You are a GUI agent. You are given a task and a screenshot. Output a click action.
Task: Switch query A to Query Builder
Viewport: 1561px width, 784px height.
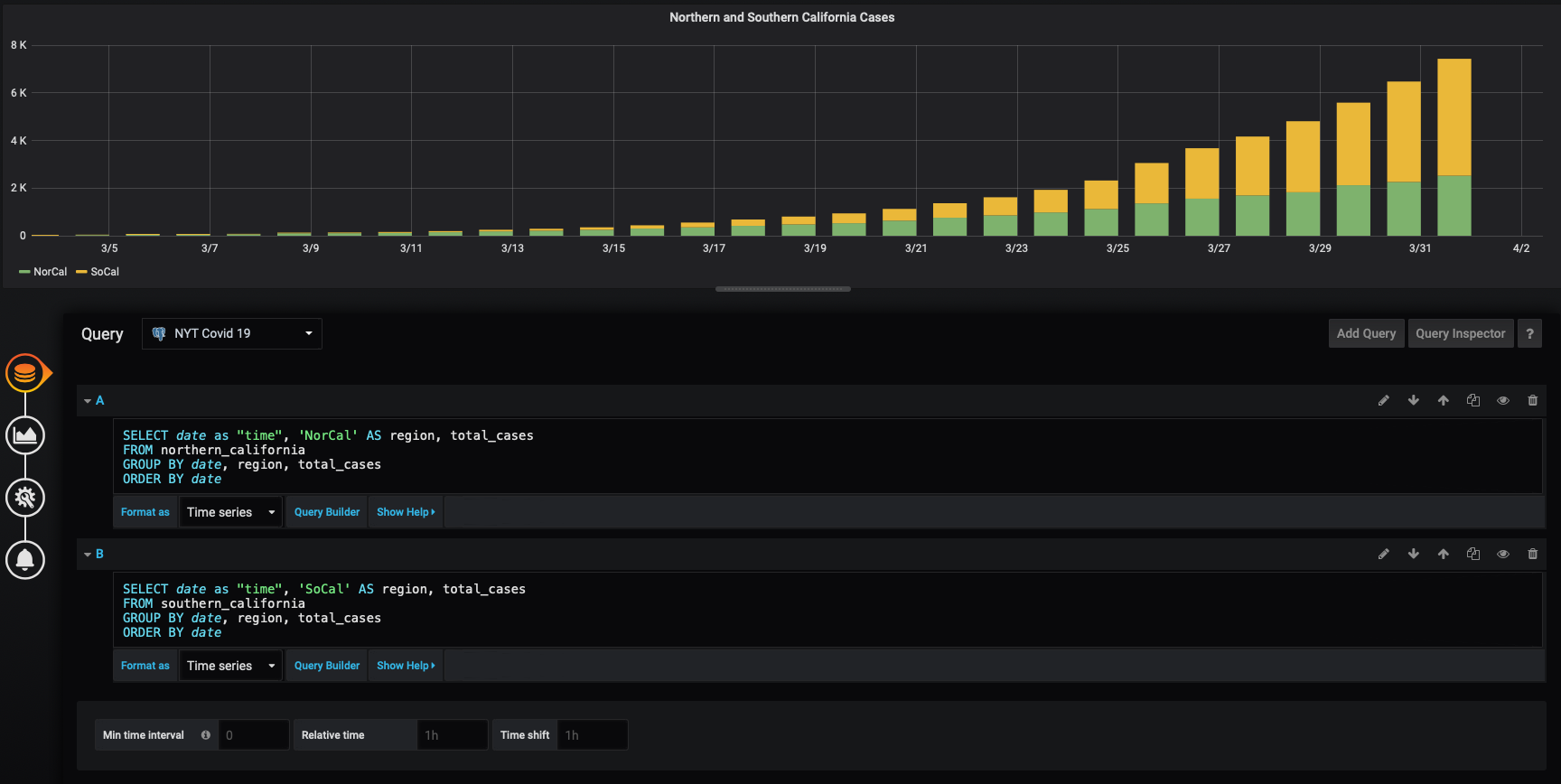tap(327, 512)
